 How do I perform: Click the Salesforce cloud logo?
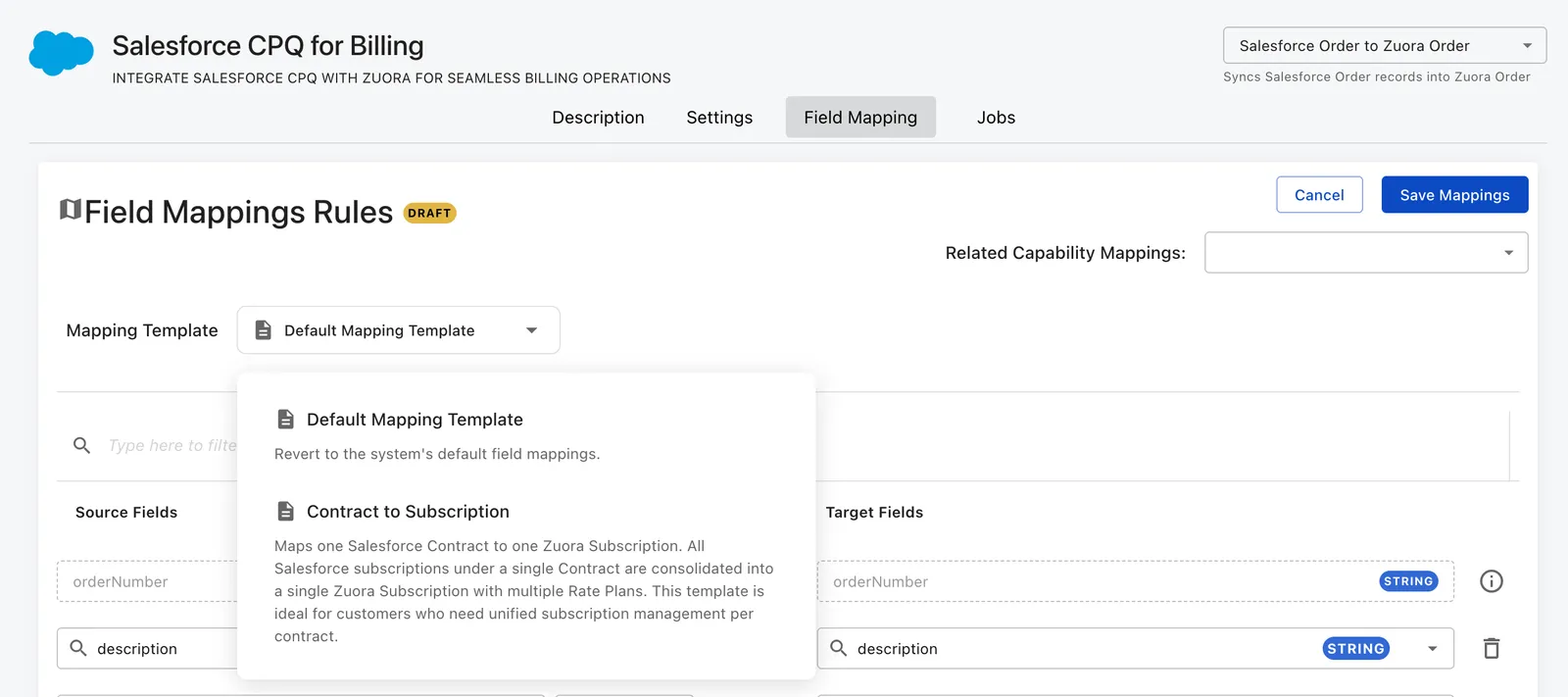[x=61, y=53]
